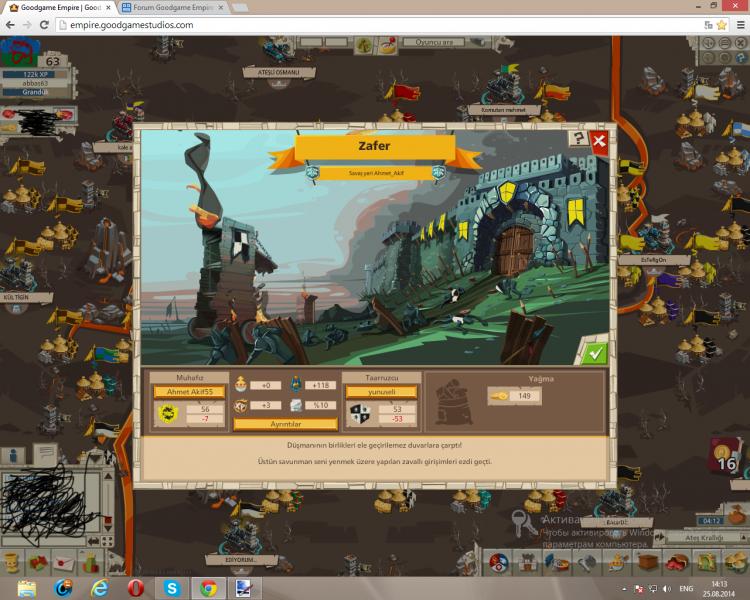The height and width of the screenshot is (600, 750).
Task: Open the wooden chest inventory icon
Action: click(649, 563)
